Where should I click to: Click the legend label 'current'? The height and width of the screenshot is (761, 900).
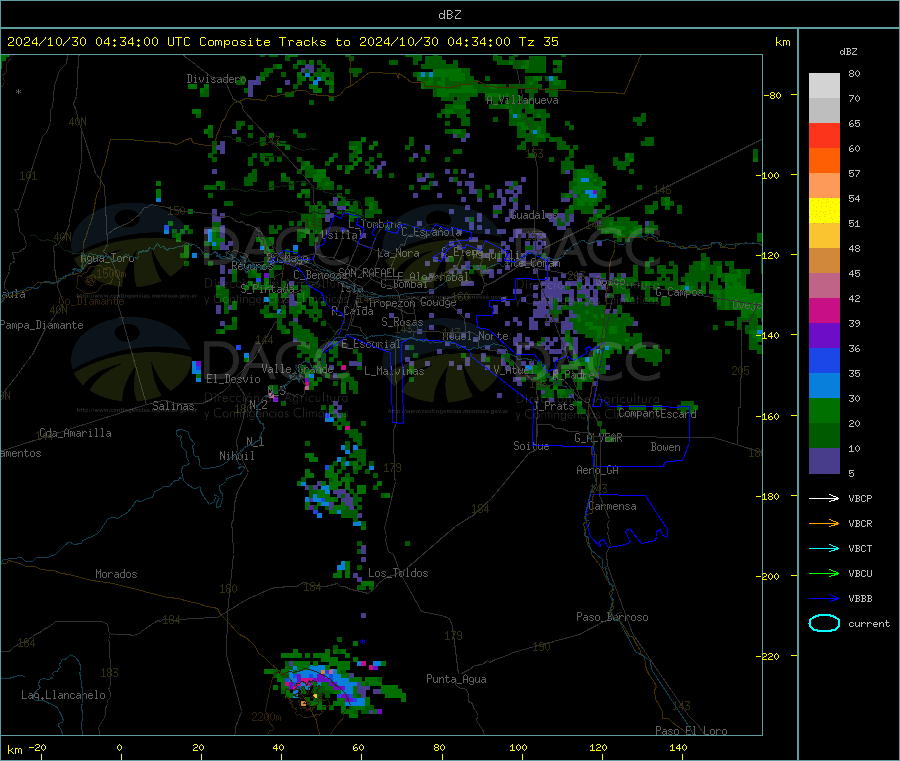tap(869, 623)
